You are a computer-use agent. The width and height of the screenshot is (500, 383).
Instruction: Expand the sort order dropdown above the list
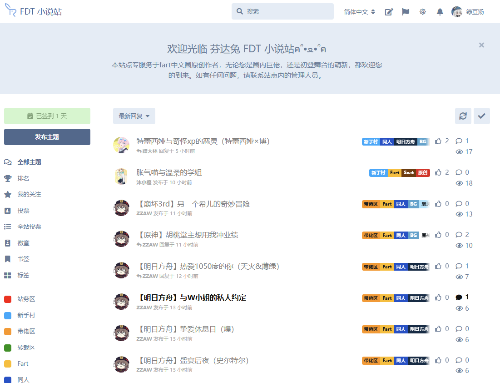[x=134, y=116]
